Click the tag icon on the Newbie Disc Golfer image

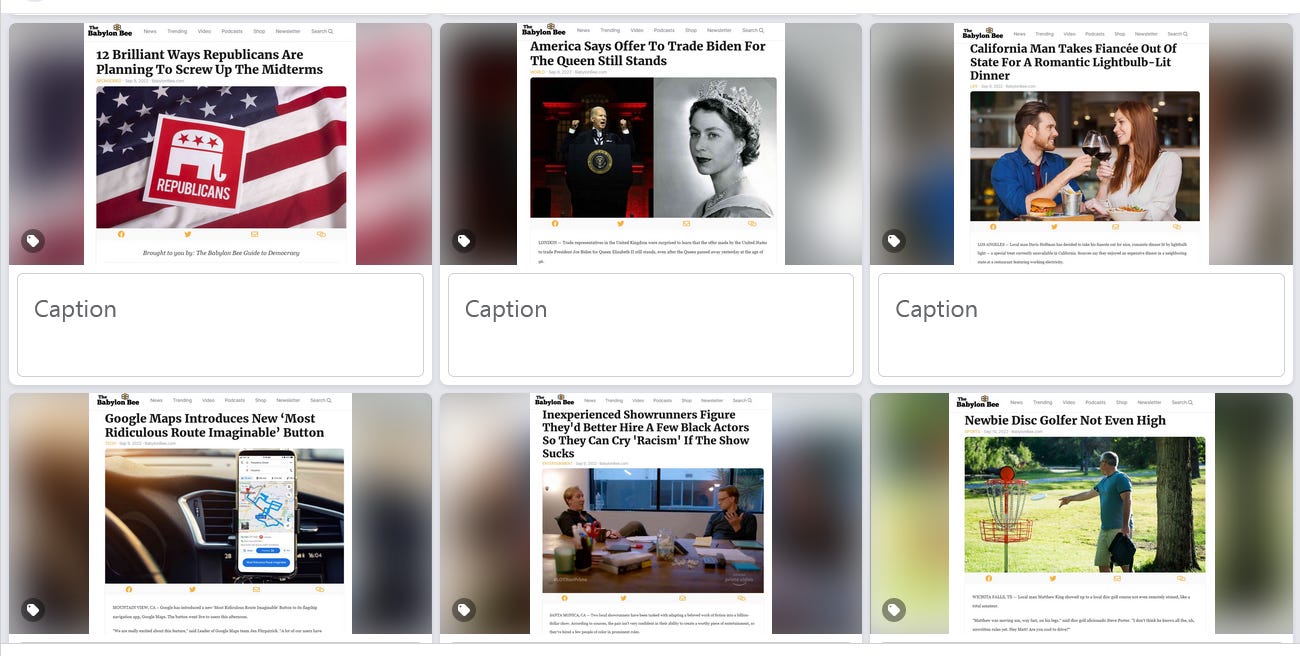tap(894, 610)
